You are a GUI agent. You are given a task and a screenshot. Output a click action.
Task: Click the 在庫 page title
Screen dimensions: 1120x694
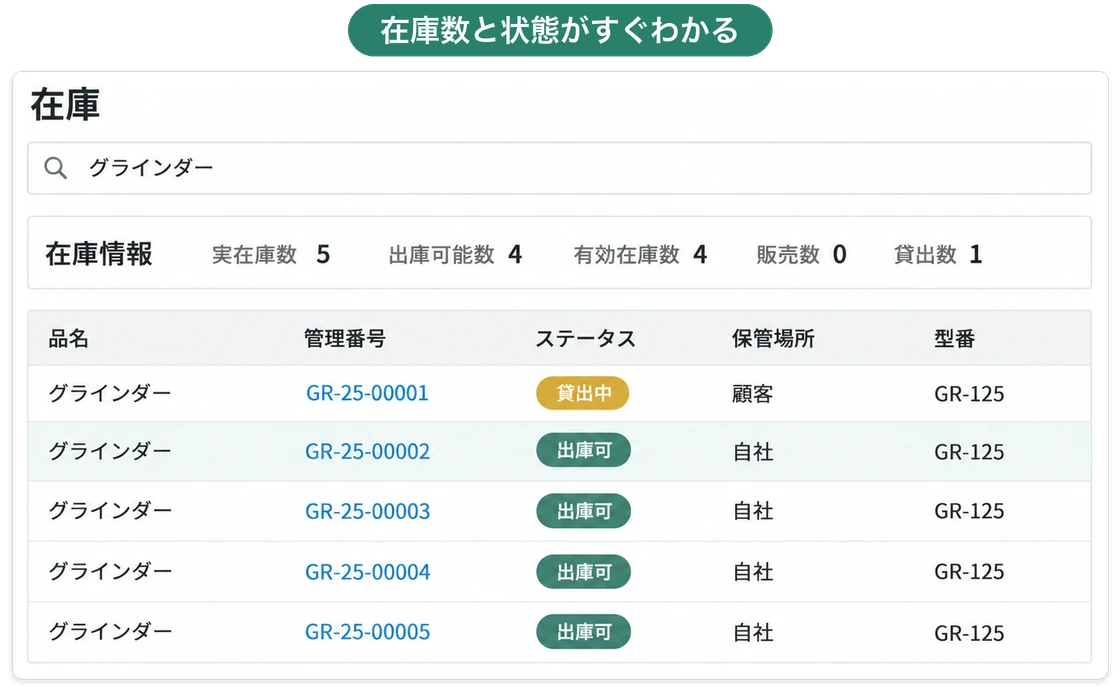pos(65,105)
